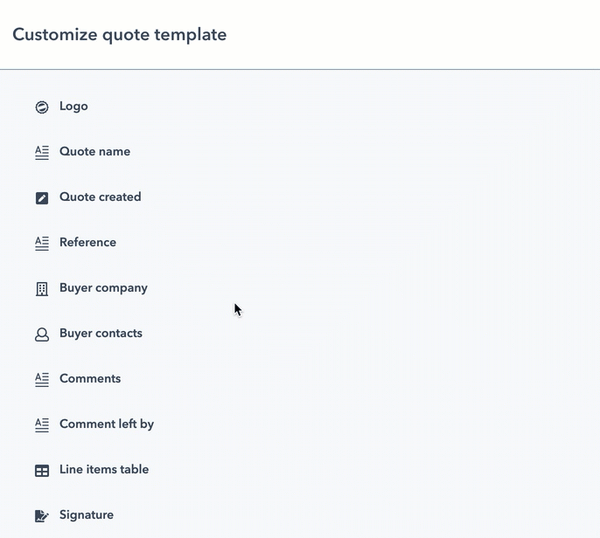Open the Reference module
600x538 pixels.
[88, 242]
